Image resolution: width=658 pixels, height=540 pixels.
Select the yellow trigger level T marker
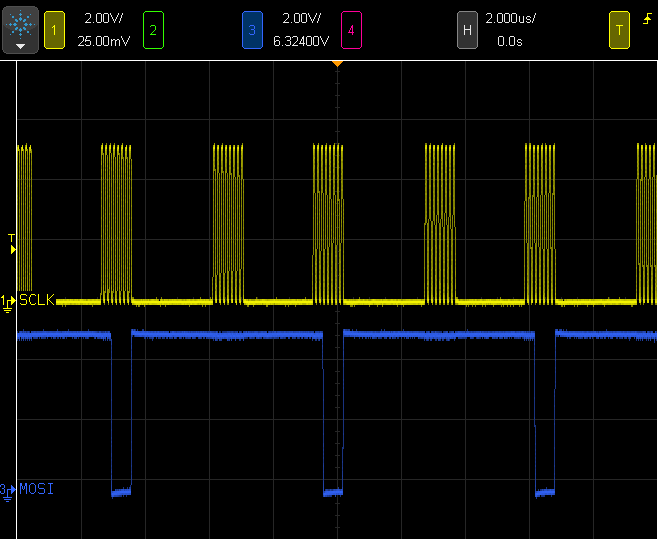click(x=11, y=240)
